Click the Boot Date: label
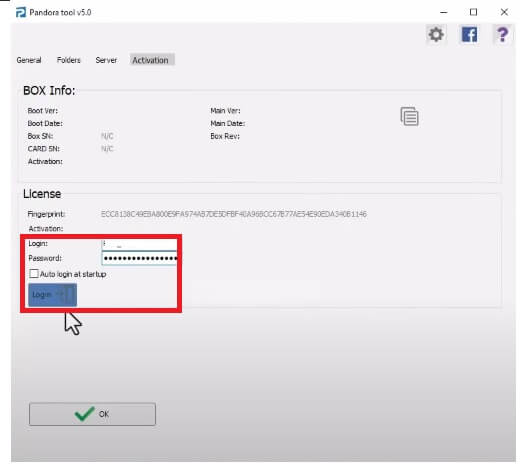This screenshot has height=466, width=527. click(x=45, y=123)
